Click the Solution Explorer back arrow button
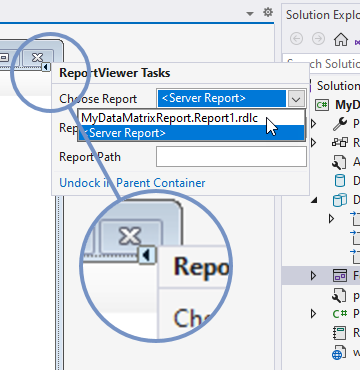This screenshot has height=370, width=360. [296, 39]
